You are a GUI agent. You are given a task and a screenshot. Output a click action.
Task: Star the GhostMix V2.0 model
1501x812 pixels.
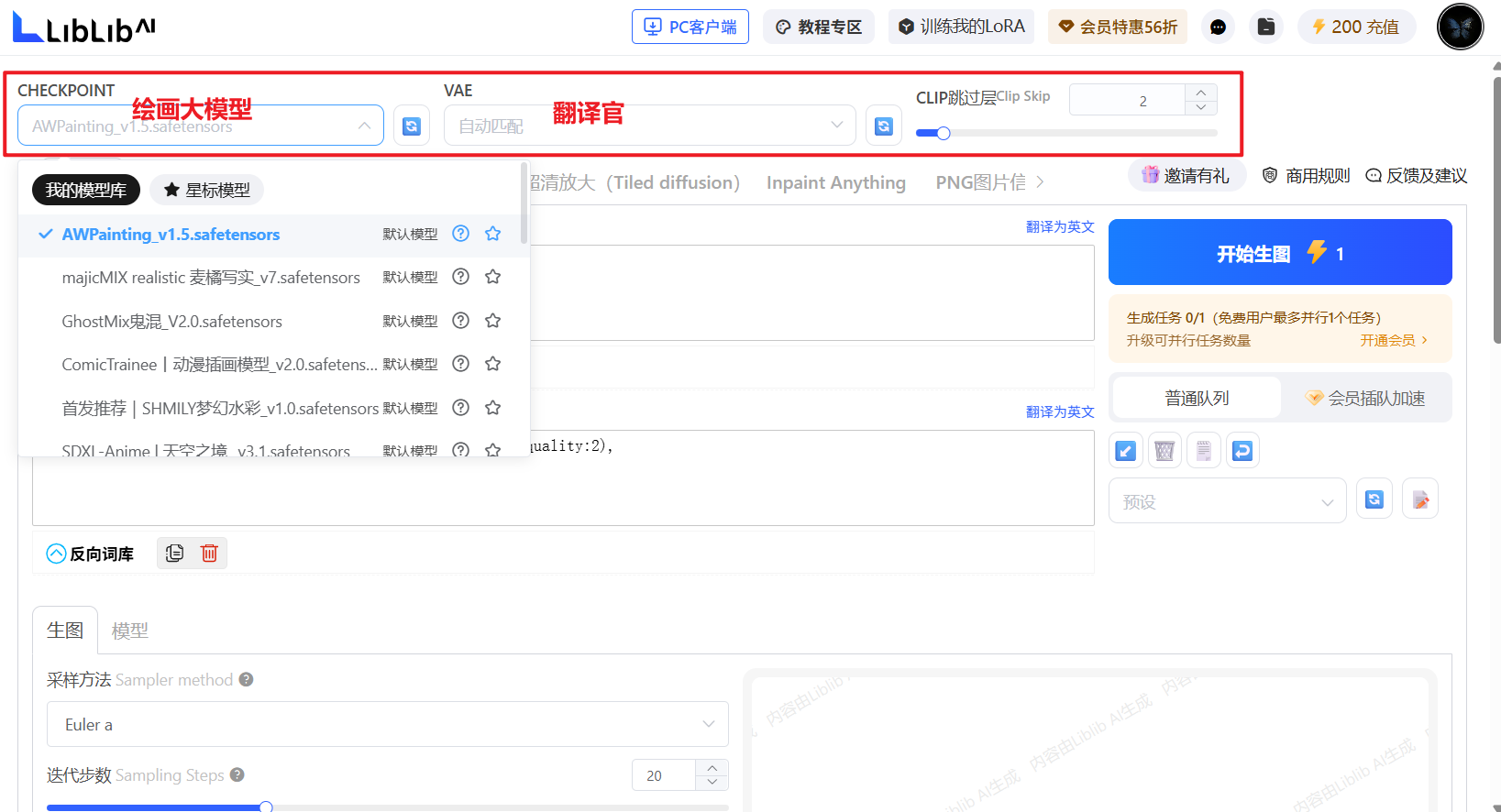point(493,321)
